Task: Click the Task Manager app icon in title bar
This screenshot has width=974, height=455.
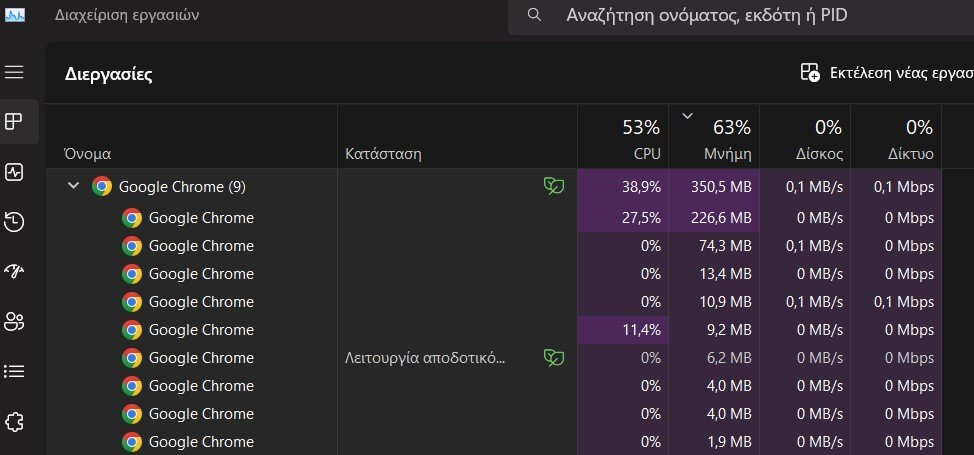Action: [15, 15]
